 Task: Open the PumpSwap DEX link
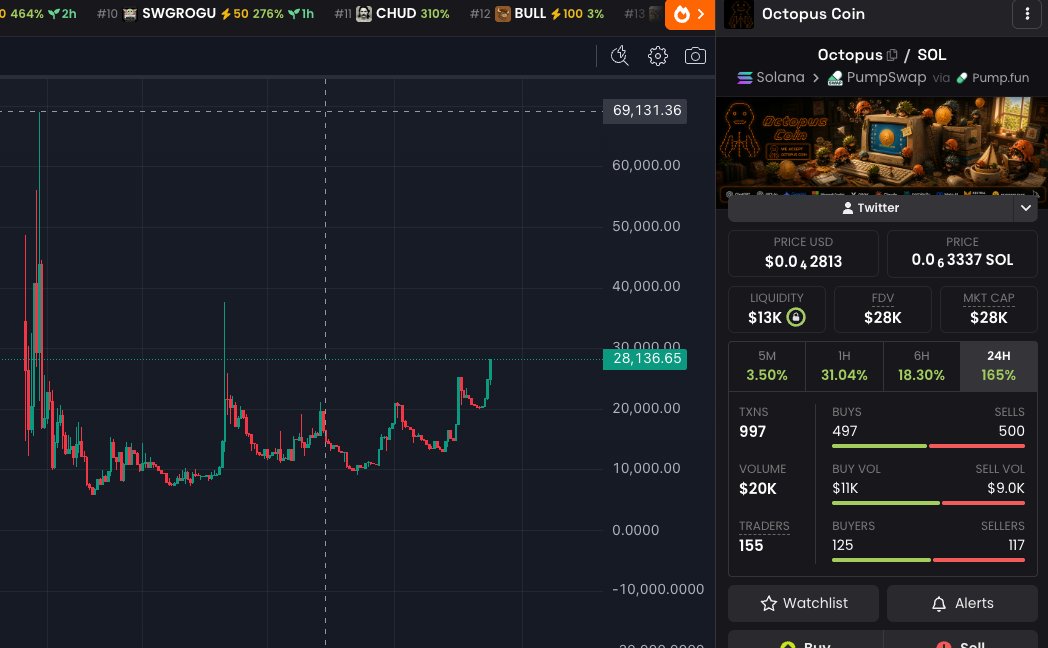coord(877,77)
